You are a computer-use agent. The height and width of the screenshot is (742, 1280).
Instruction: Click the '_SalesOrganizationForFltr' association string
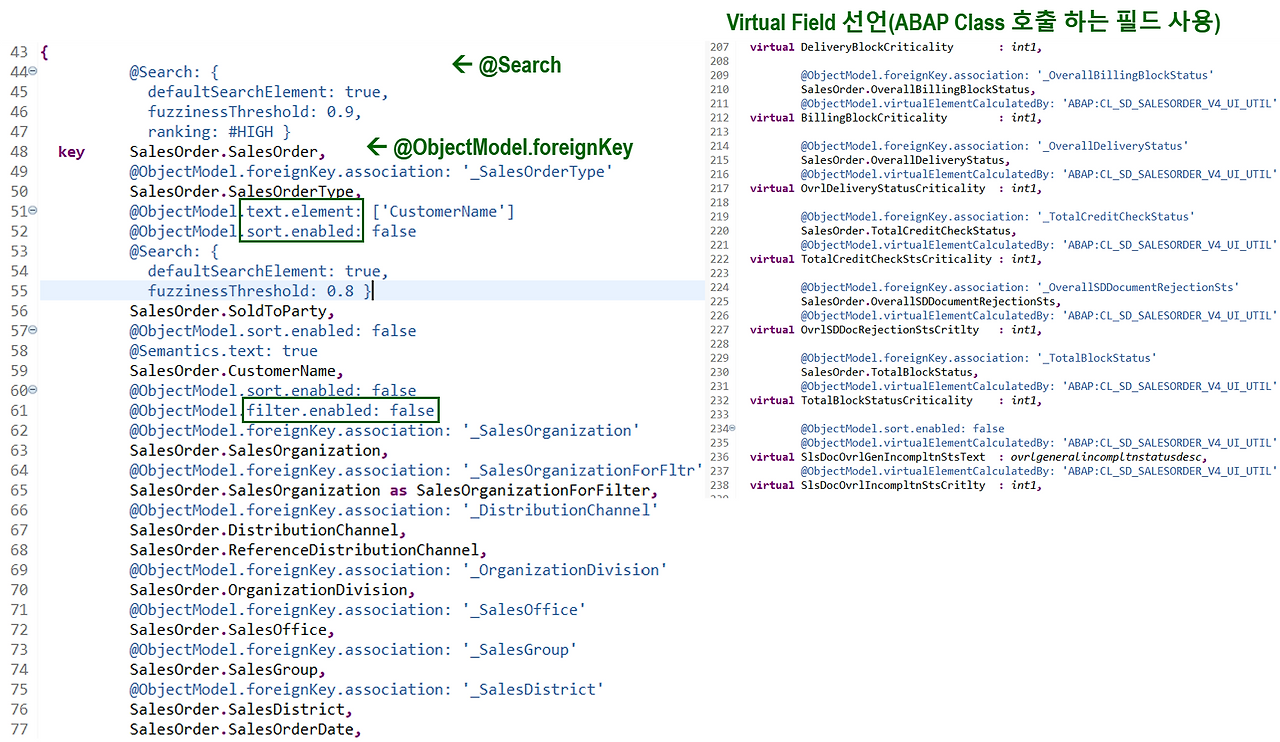point(585,471)
